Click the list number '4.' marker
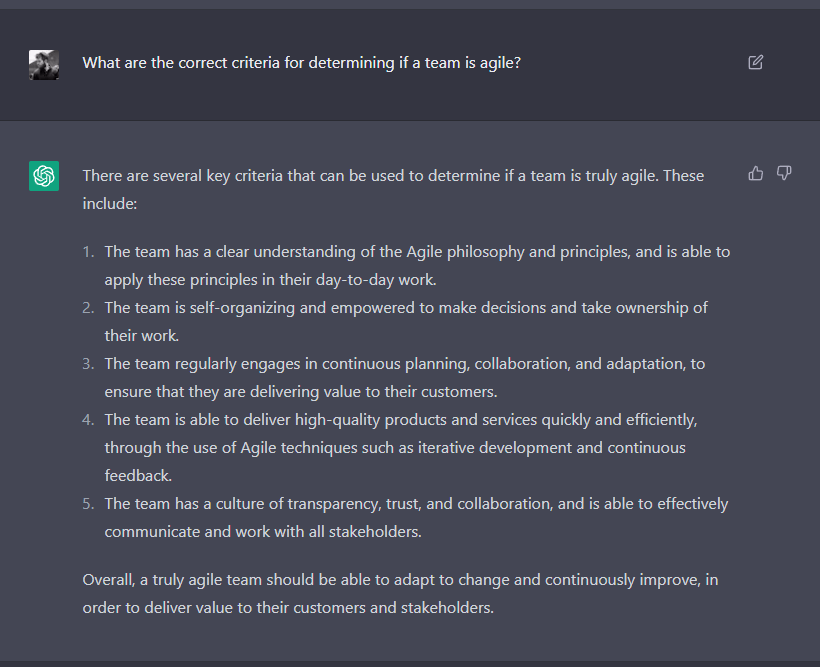820x667 pixels. point(89,420)
